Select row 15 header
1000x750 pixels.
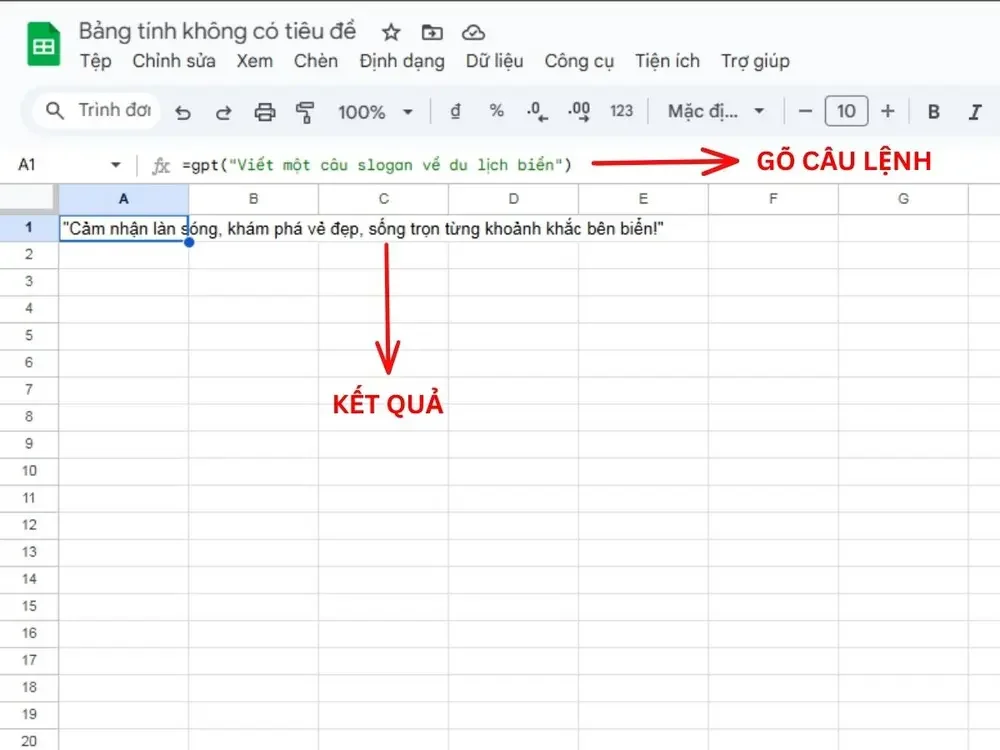click(29, 606)
